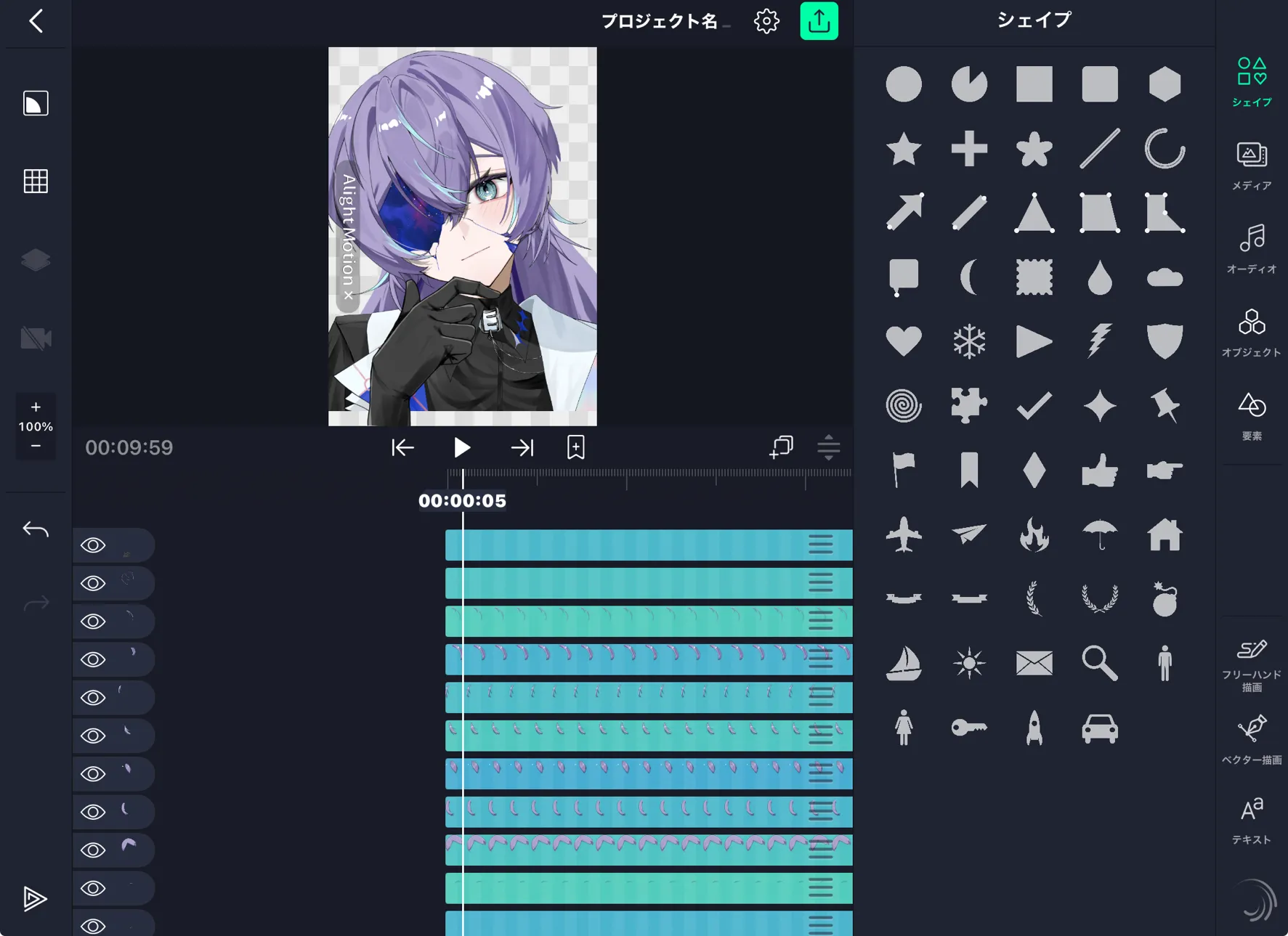Hide the ninth timeline layer

93,850
